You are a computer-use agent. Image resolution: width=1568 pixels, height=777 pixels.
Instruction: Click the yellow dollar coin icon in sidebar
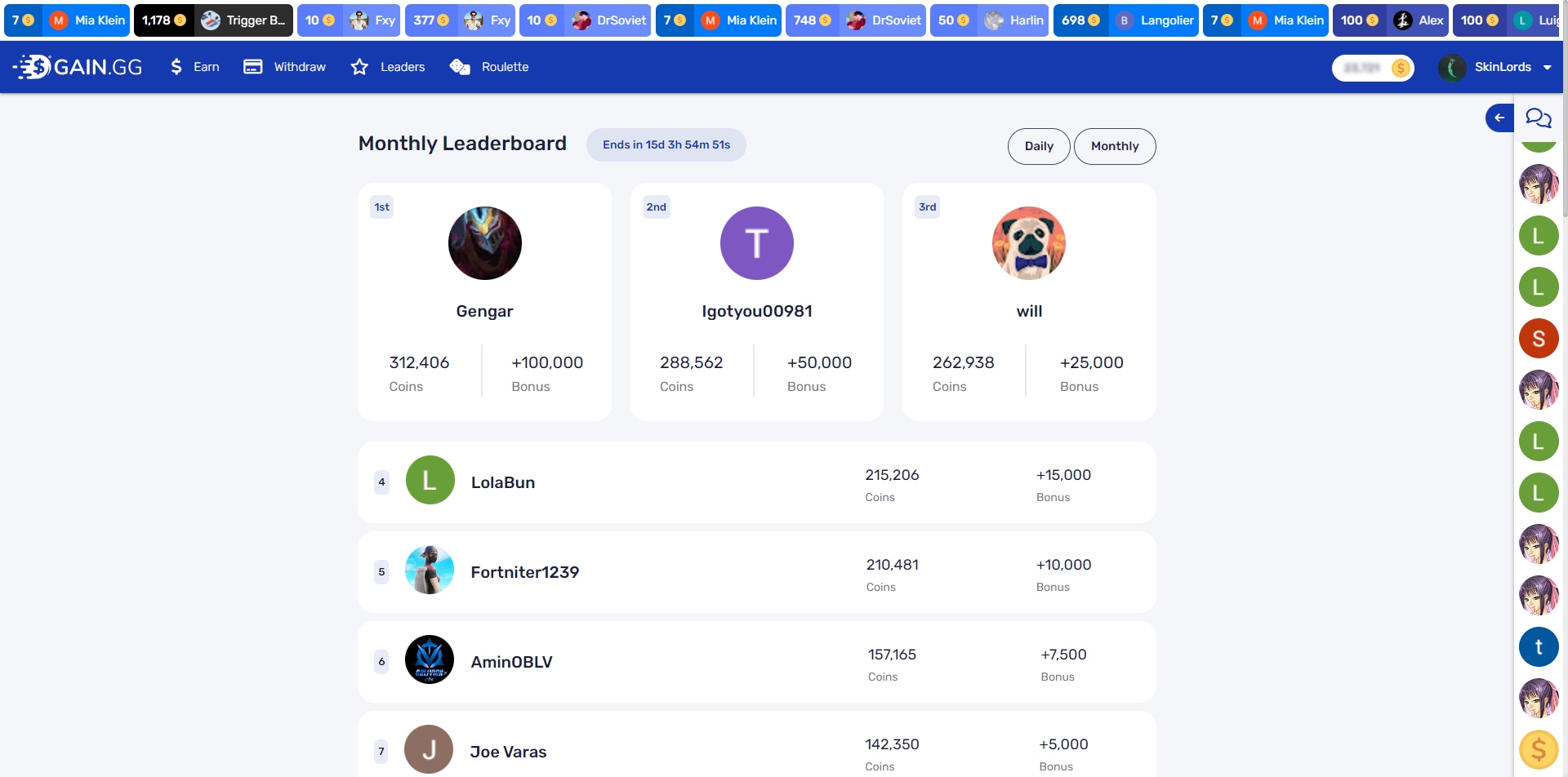tap(1539, 749)
